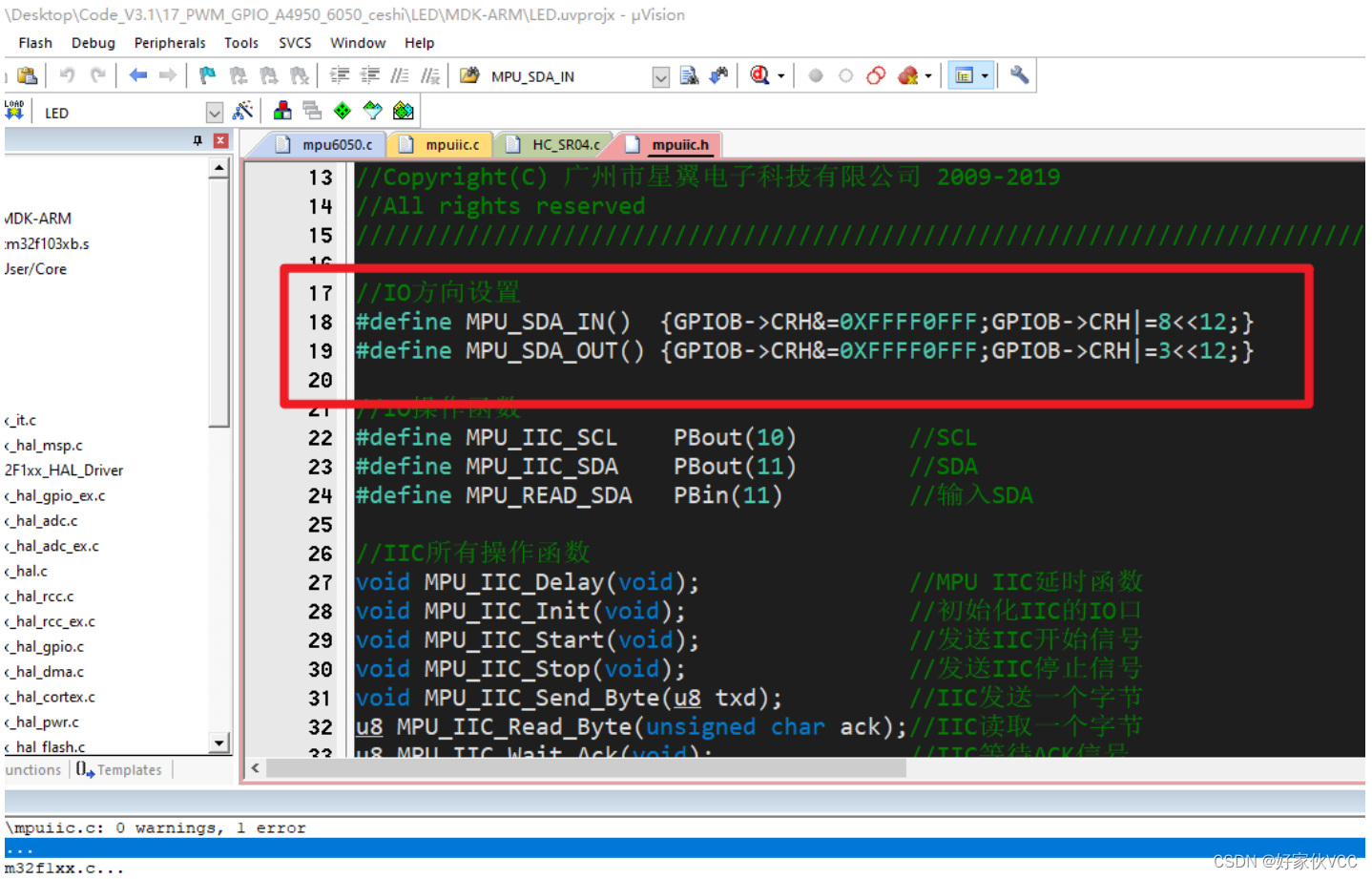This screenshot has width=1372, height=879.
Task: Click the '0 warnings, 1 error' build output line
Action: tap(156, 827)
